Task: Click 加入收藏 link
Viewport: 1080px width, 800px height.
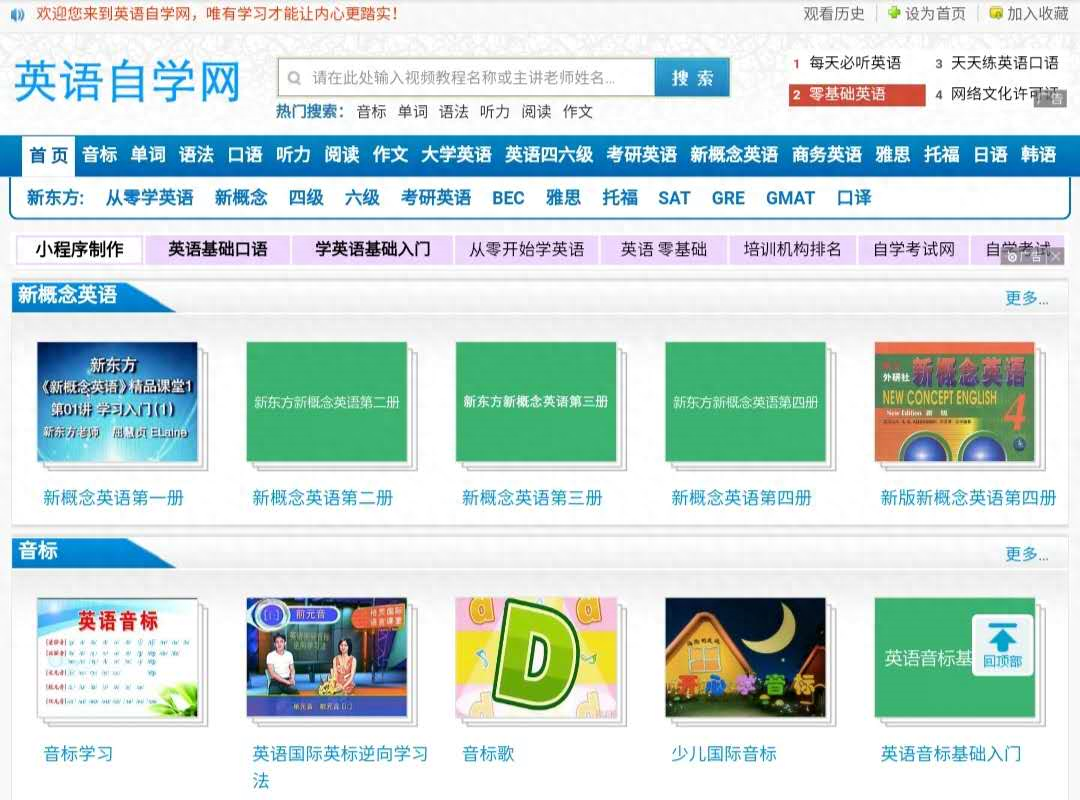Action: [x=1037, y=14]
